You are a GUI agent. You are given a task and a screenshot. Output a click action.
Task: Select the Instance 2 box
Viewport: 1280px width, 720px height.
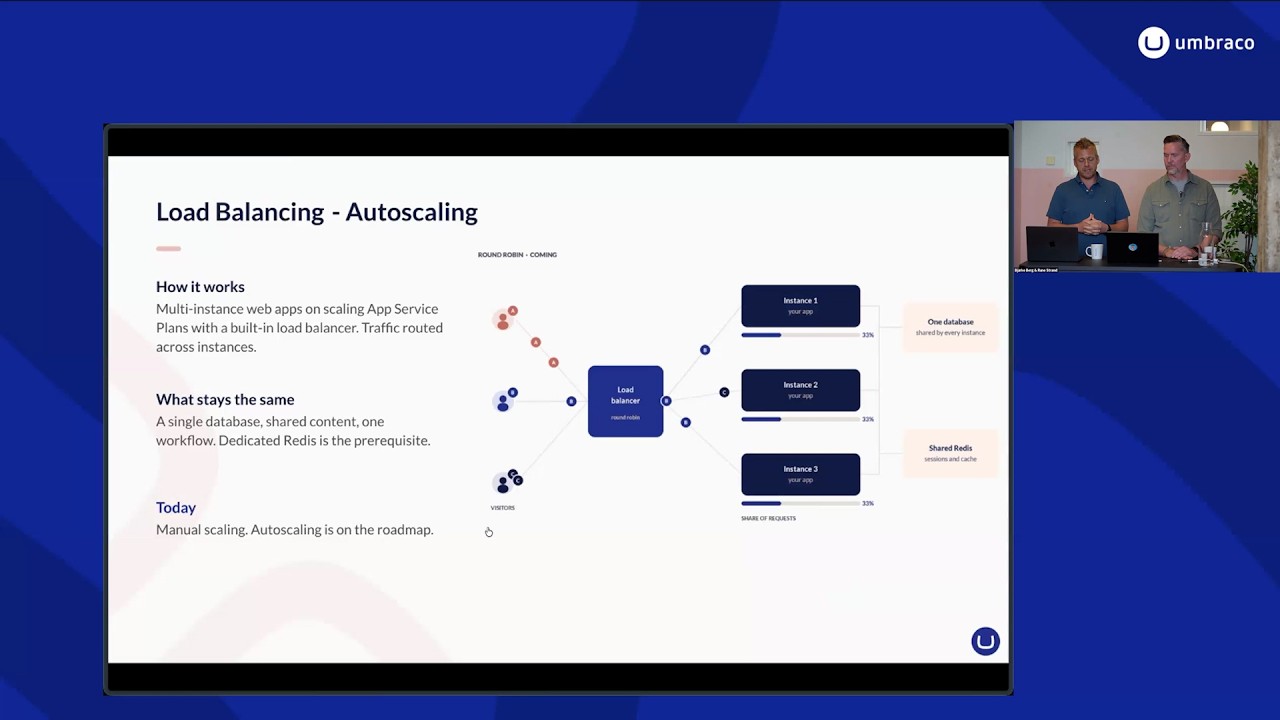coord(800,390)
